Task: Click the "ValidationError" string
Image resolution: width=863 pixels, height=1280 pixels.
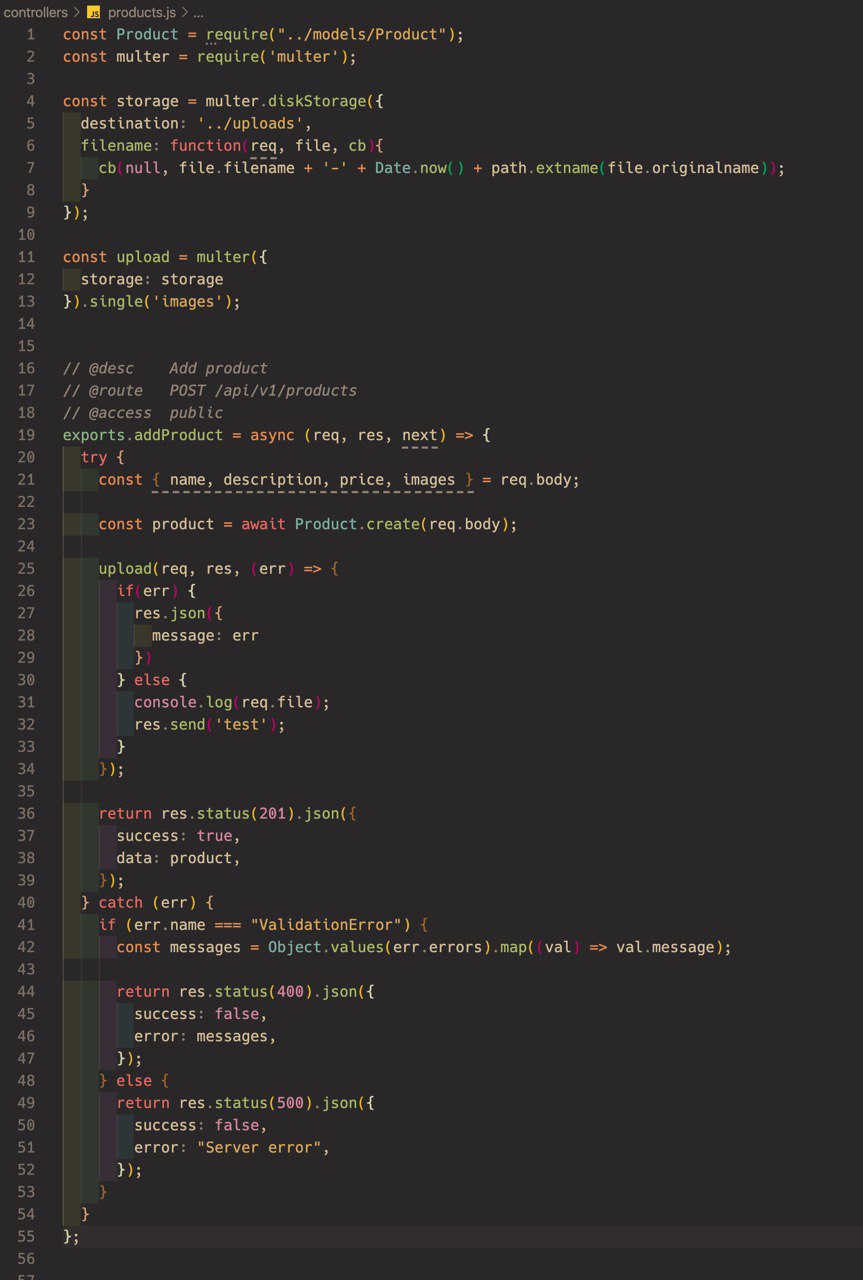Action: click(x=326, y=924)
